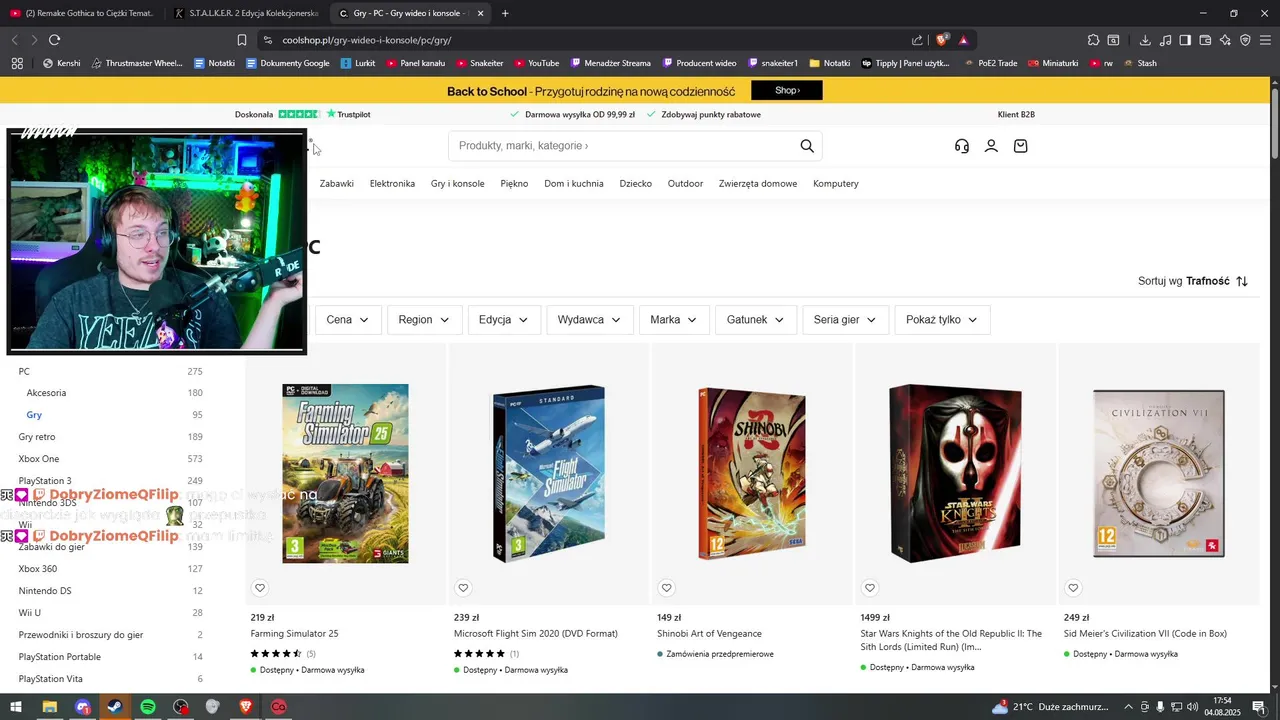Click the search magnifier icon
The width and height of the screenshot is (1280, 720).
click(x=807, y=146)
